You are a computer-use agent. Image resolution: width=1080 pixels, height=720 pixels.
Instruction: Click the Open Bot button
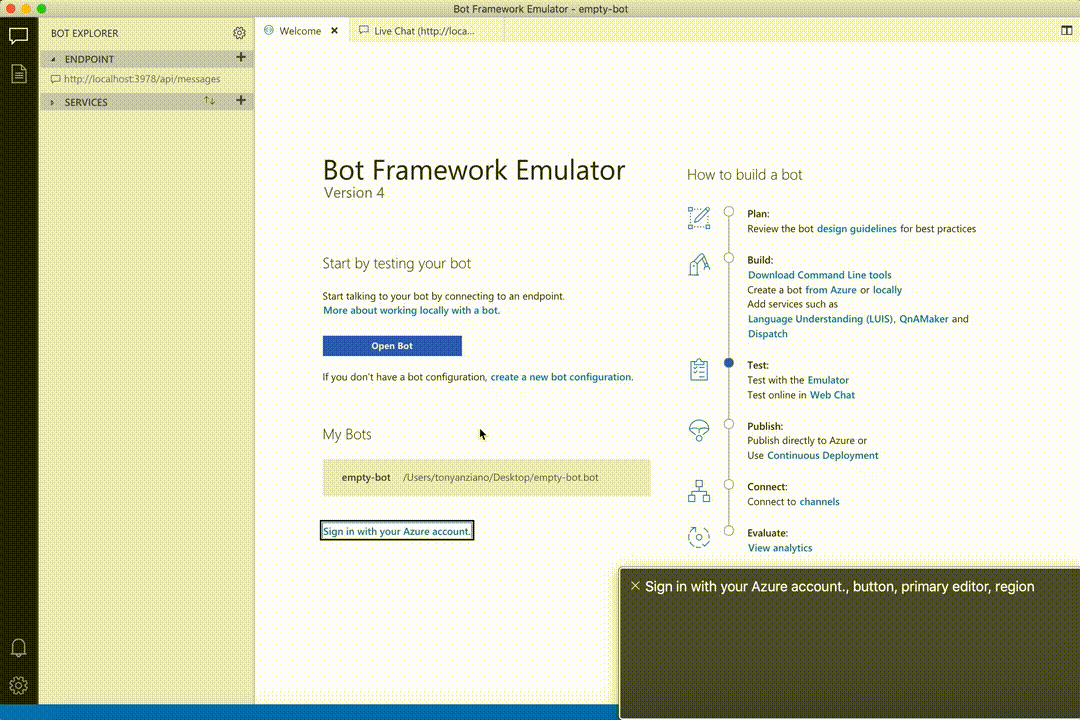click(391, 345)
